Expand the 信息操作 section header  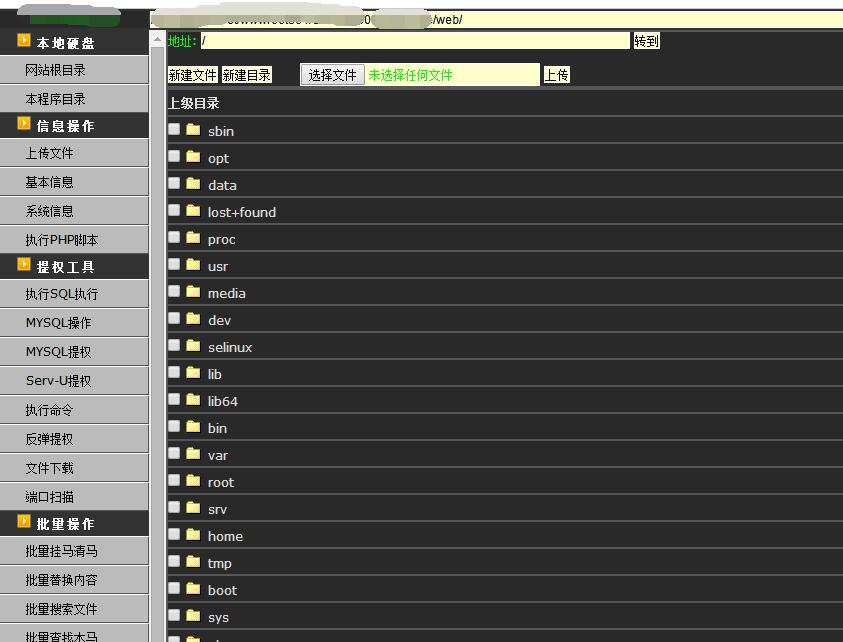pyautogui.click(x=66, y=126)
